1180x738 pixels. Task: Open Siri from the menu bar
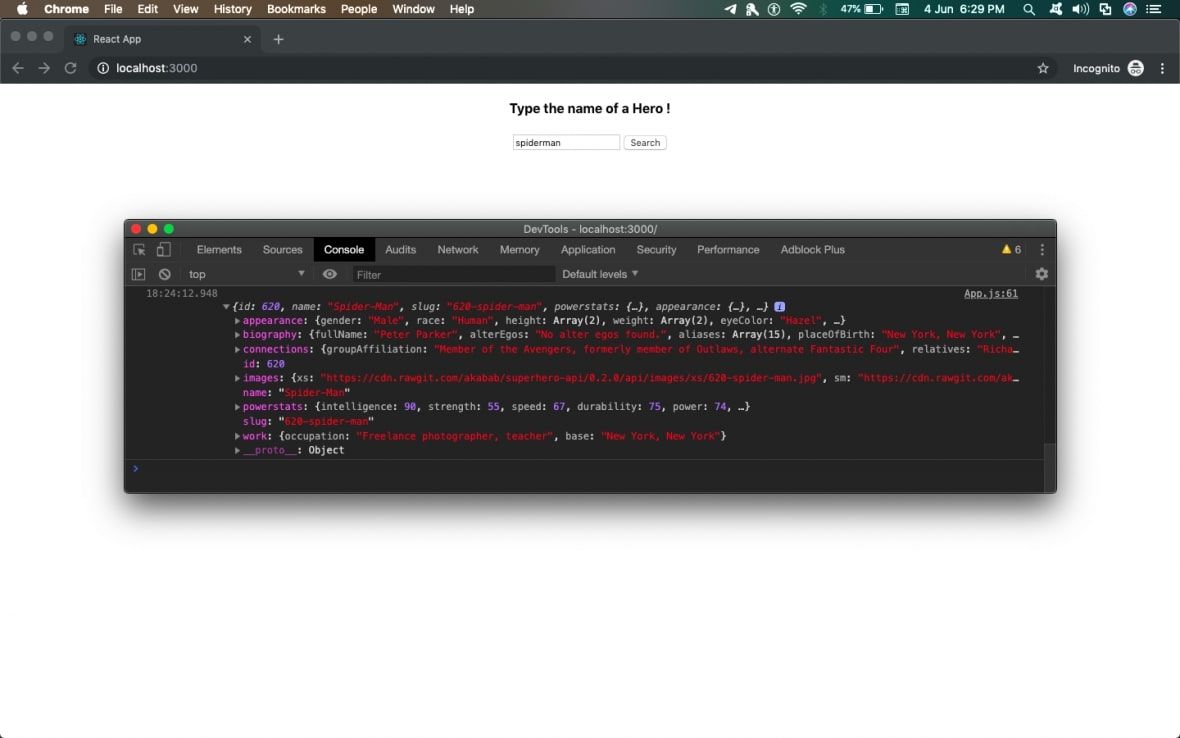1130,9
